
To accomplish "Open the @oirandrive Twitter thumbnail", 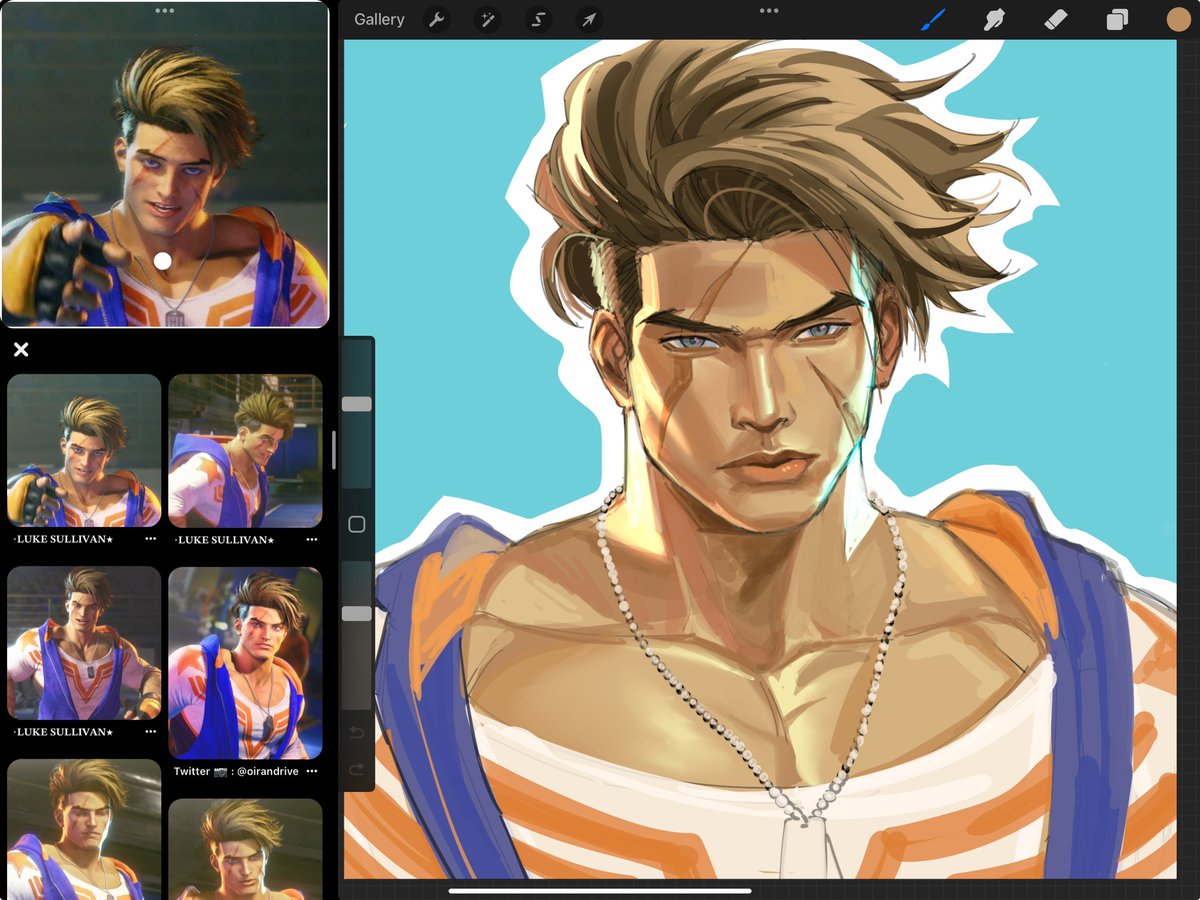I will point(245,663).
